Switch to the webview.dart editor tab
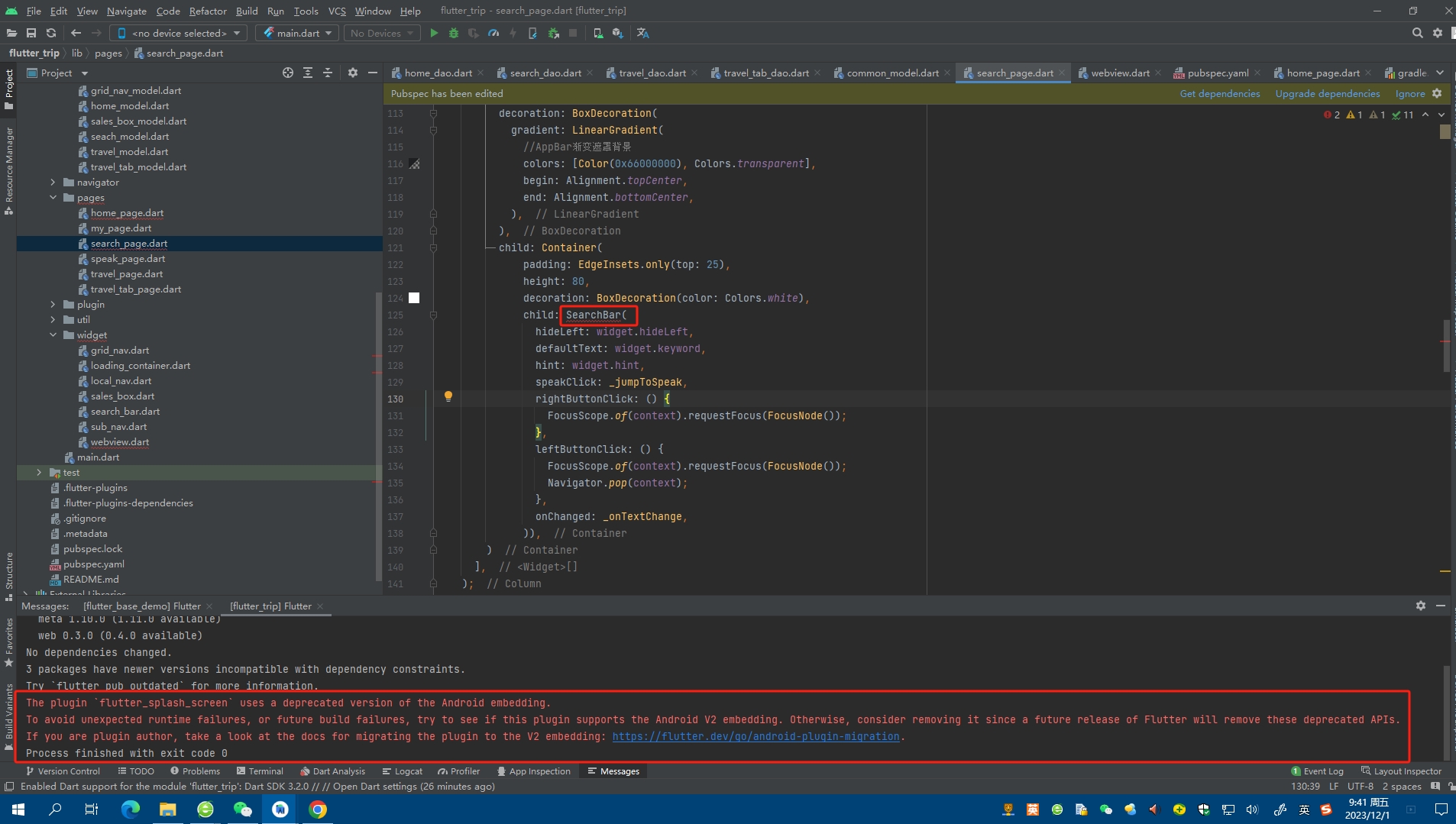Viewport: 1456px width, 824px height. pos(1120,73)
